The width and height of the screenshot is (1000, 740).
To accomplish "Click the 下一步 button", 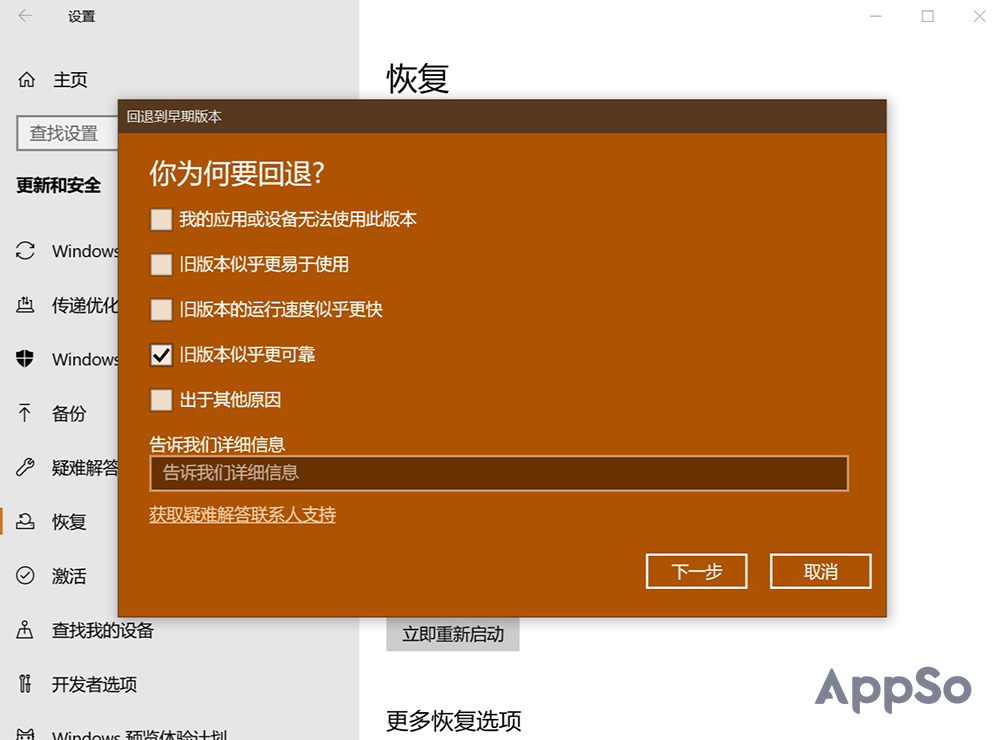I will point(696,571).
